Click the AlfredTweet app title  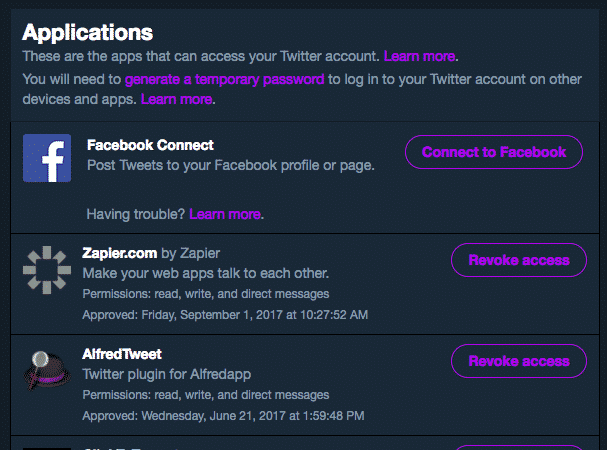click(x=122, y=354)
